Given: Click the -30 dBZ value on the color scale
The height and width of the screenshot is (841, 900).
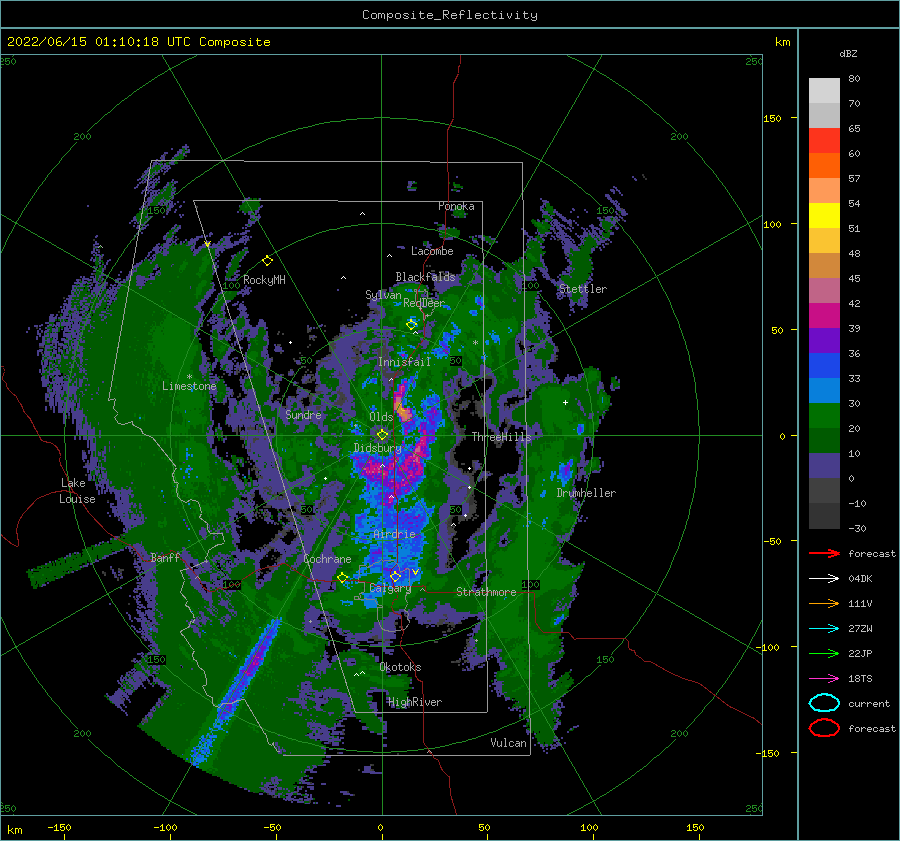Looking at the screenshot, I should click(x=857, y=528).
